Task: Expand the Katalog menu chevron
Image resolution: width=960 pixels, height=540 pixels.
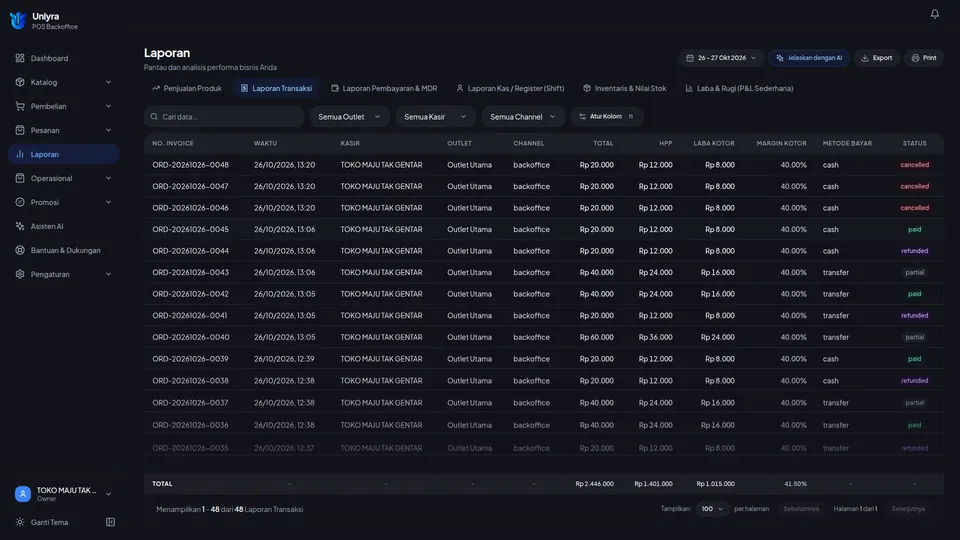Action: [x=108, y=82]
